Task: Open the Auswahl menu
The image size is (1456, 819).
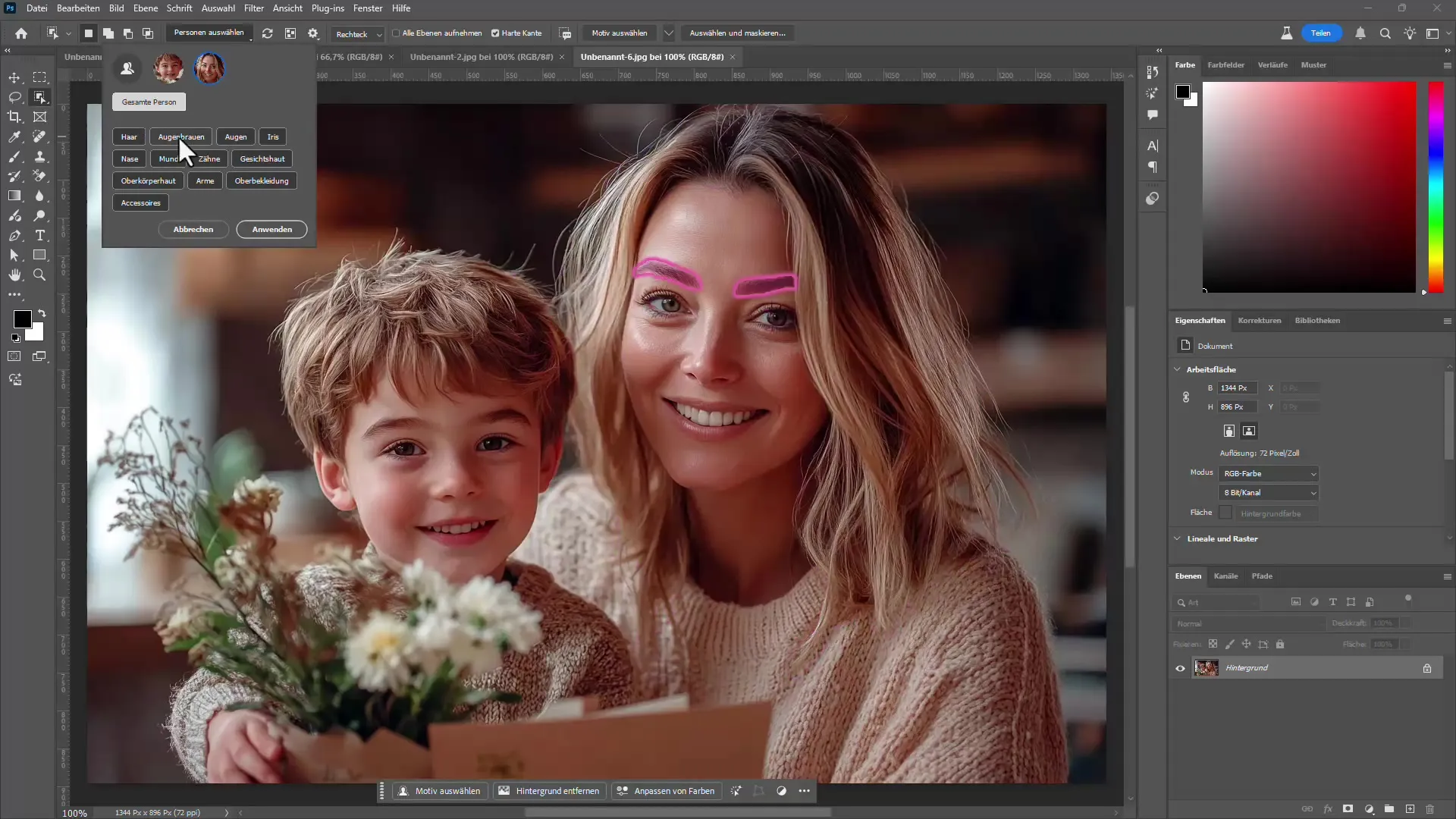Action: click(218, 8)
